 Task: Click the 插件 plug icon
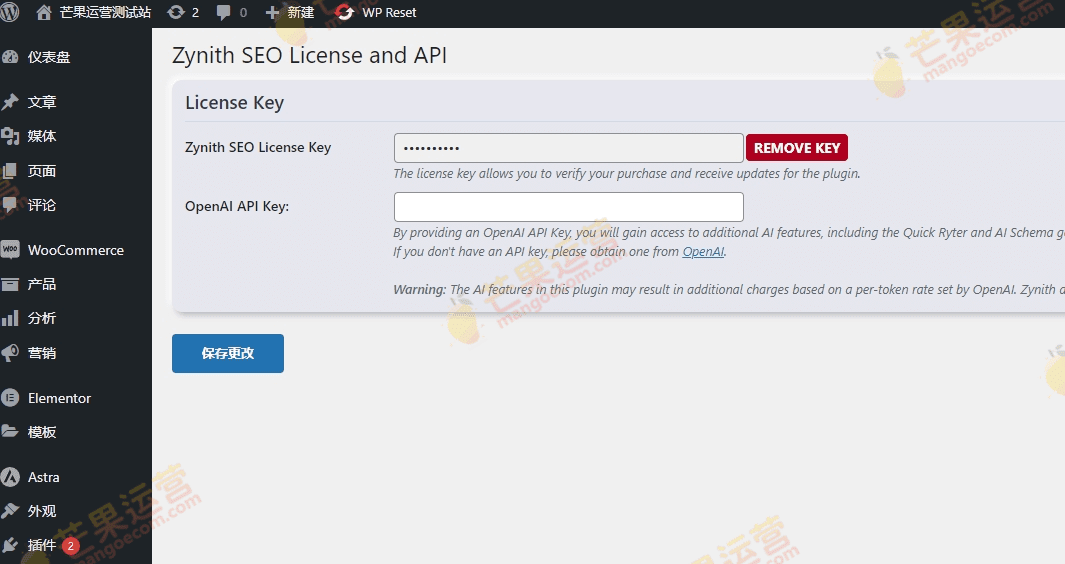[10, 545]
